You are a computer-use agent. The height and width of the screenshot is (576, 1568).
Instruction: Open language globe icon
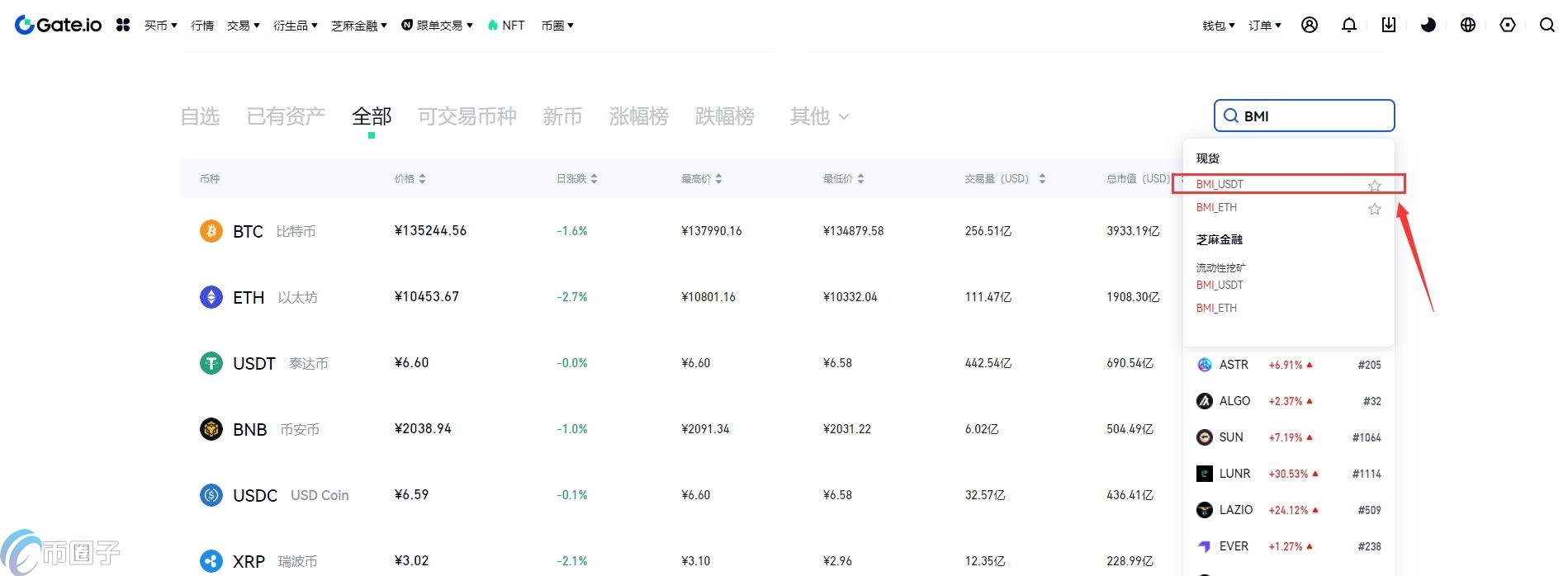click(1468, 25)
